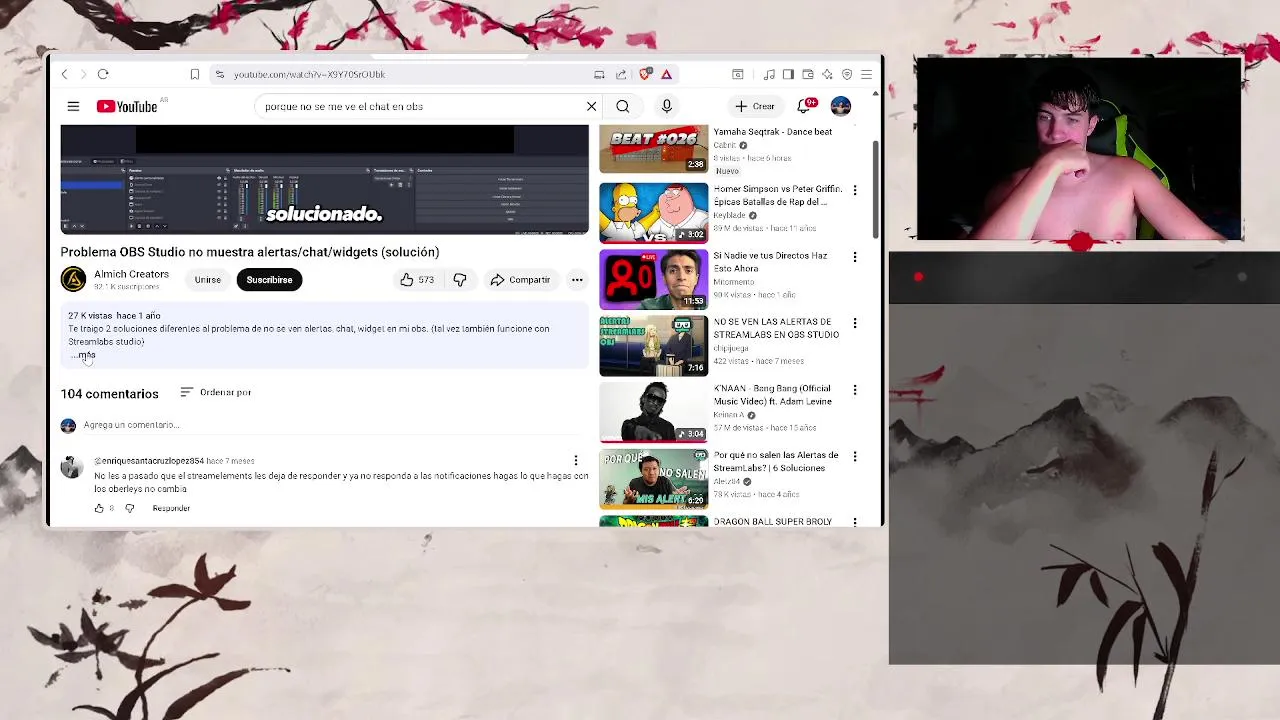Click the Suscribirse button
The image size is (1280, 720).
pyautogui.click(x=269, y=280)
